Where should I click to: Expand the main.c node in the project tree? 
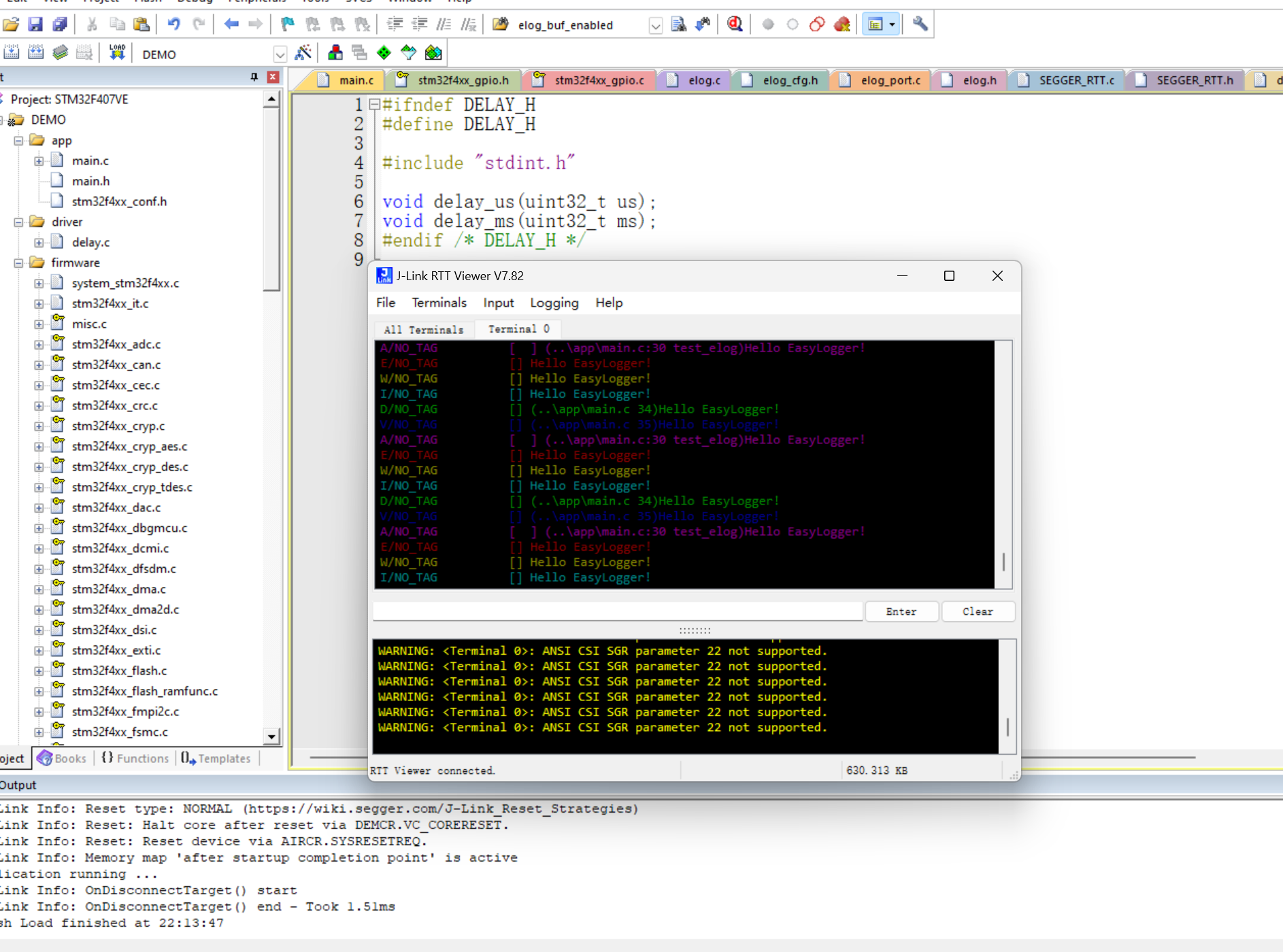click(39, 161)
